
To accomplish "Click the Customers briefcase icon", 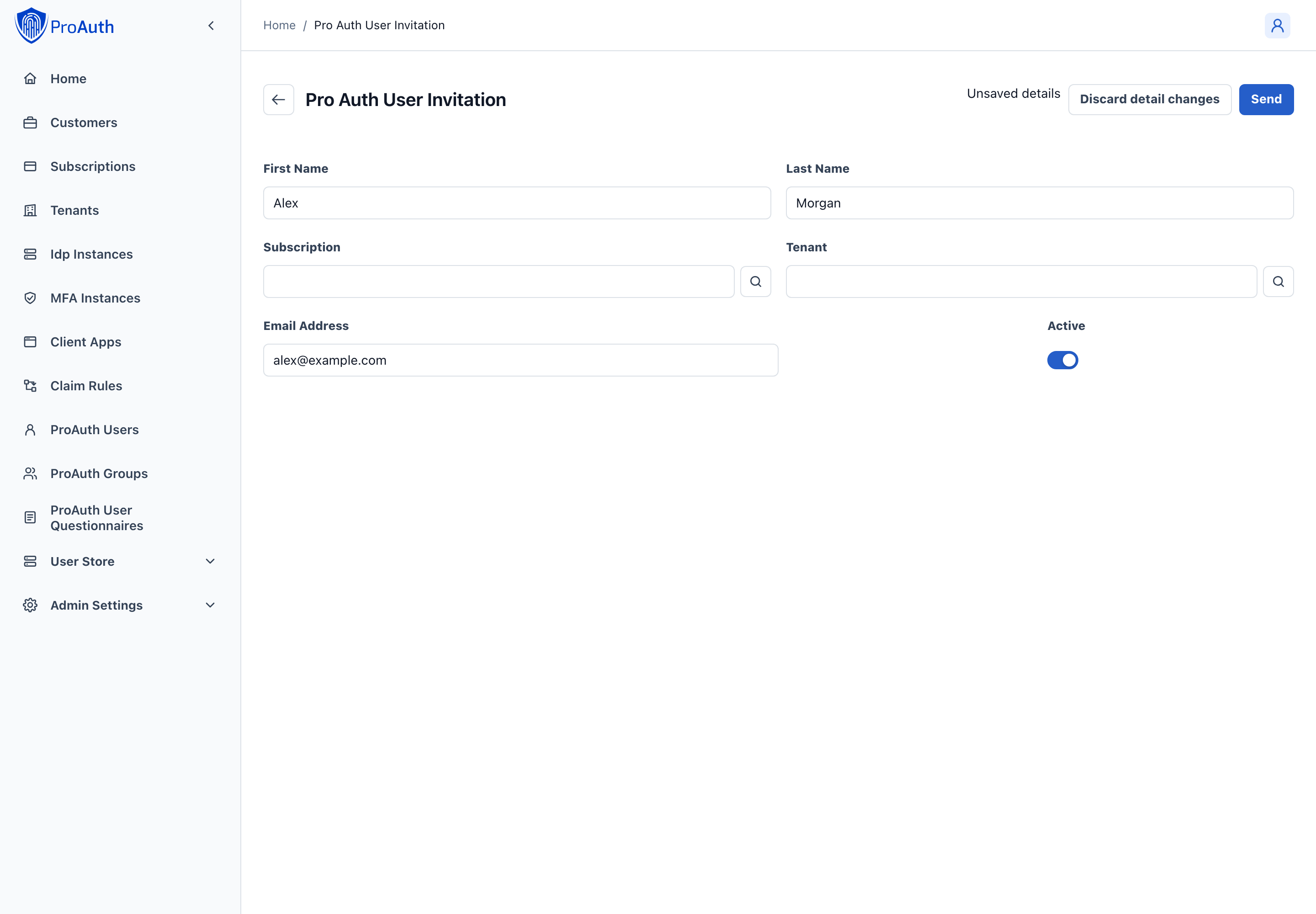I will [30, 122].
